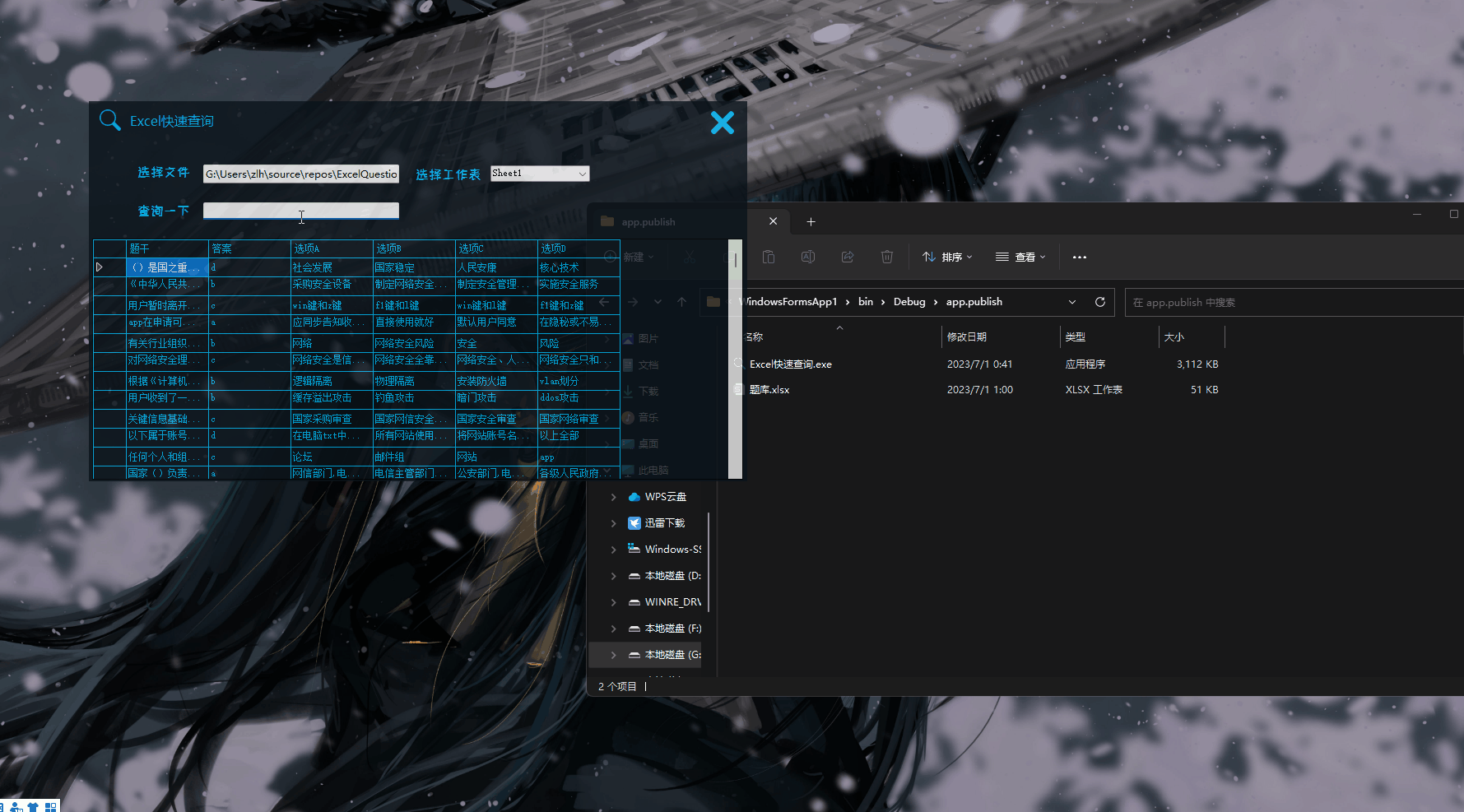Select the 题库.xlsx file
This screenshot has height=812, width=1464.
coord(769,389)
